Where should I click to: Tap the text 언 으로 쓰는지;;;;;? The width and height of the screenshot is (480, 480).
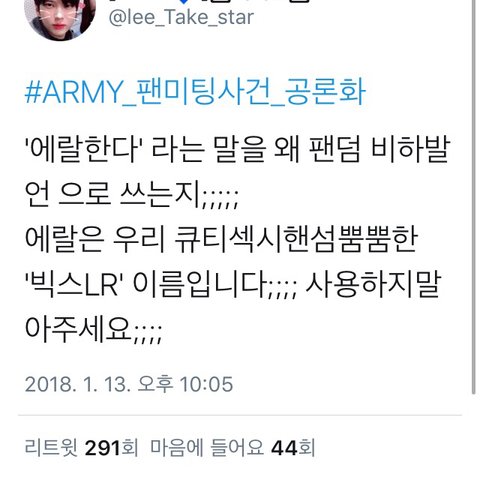pos(132,194)
